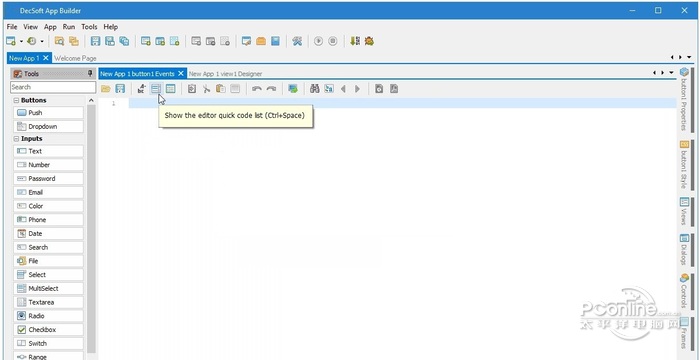Open the File menu
The height and width of the screenshot is (360, 700).
click(x=12, y=27)
